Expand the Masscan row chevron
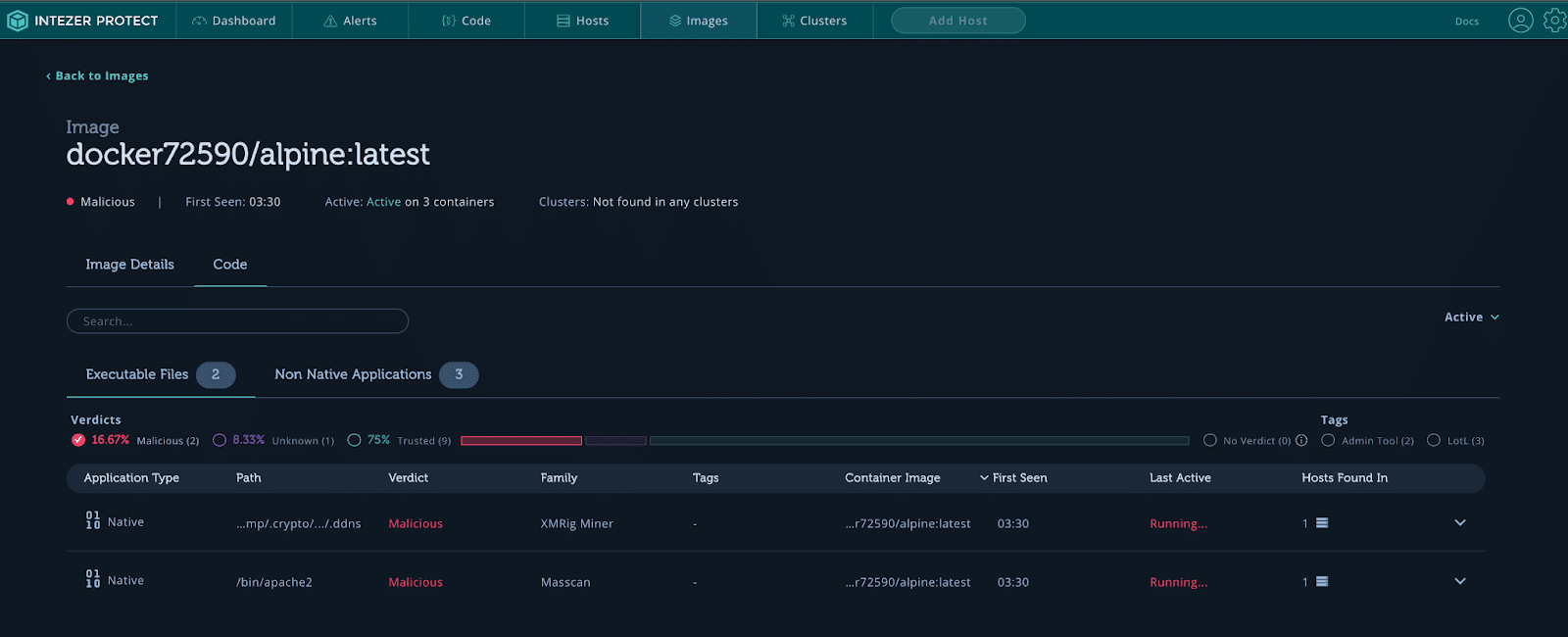The height and width of the screenshot is (637, 1568). (1460, 582)
